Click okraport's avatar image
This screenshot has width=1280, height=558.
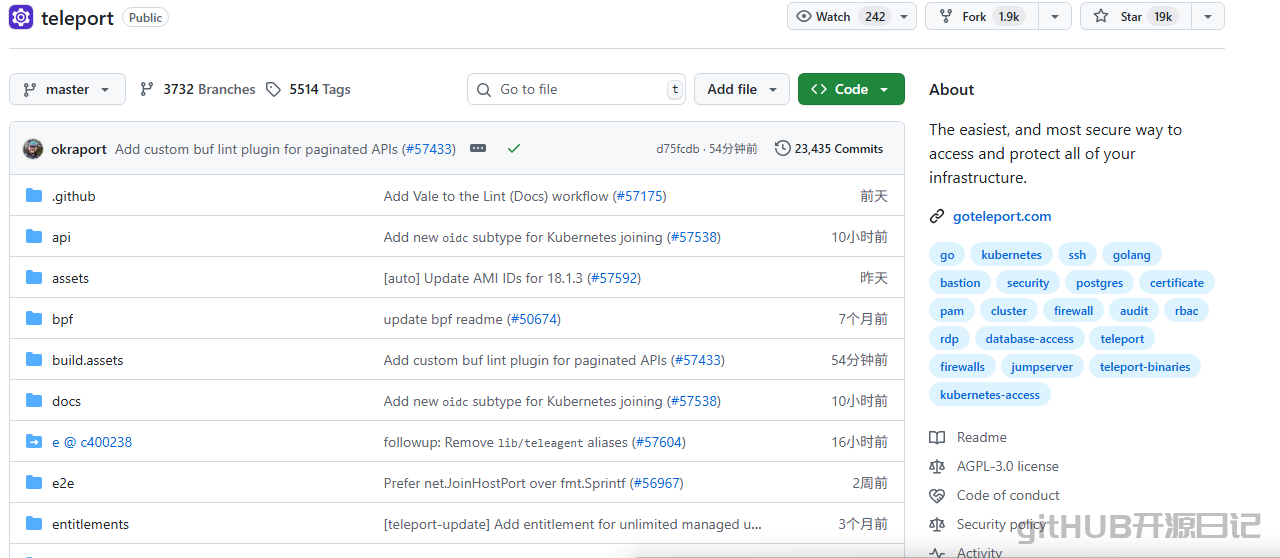coord(33,148)
